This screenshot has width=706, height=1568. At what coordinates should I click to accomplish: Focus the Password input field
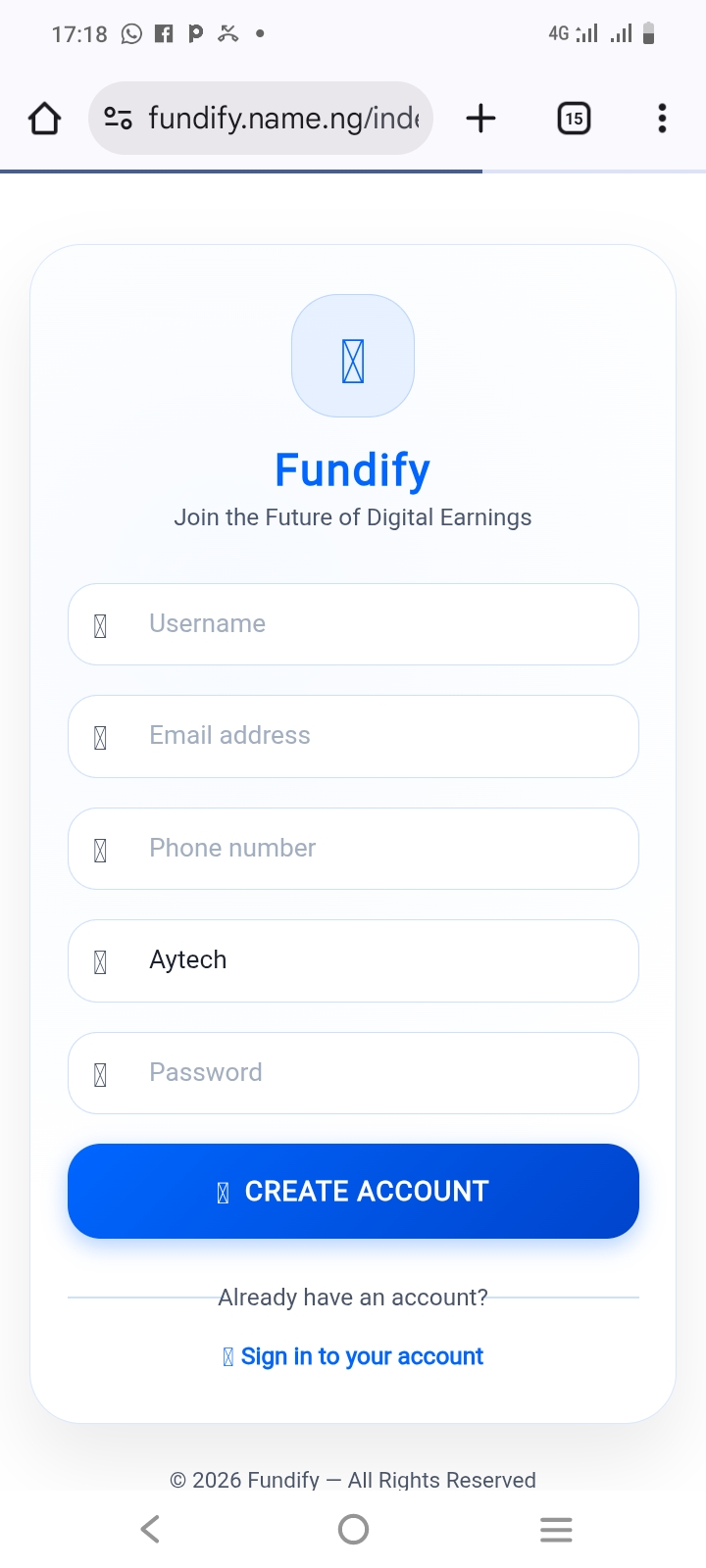[x=382, y=1073]
